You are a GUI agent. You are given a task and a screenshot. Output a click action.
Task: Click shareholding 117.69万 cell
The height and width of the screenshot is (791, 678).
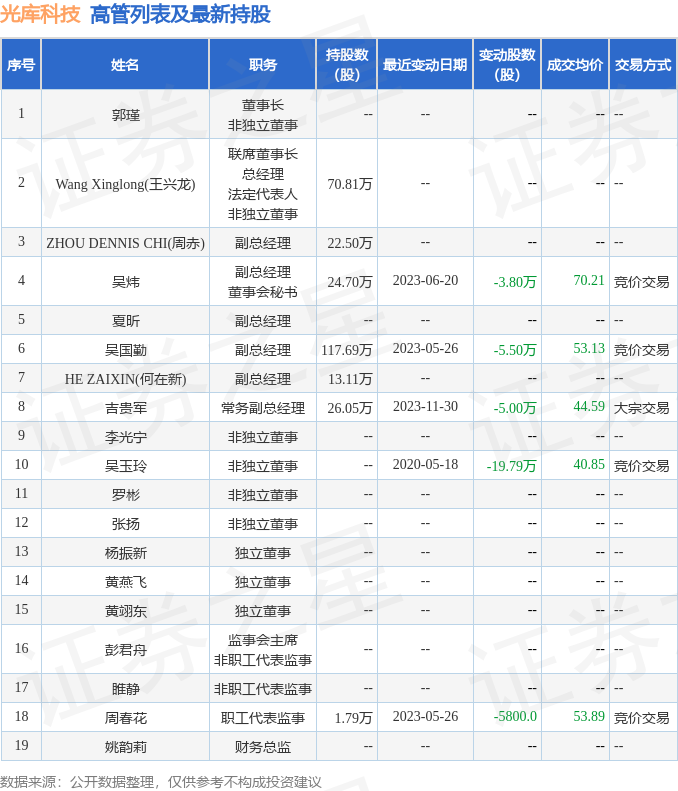pyautogui.click(x=347, y=350)
